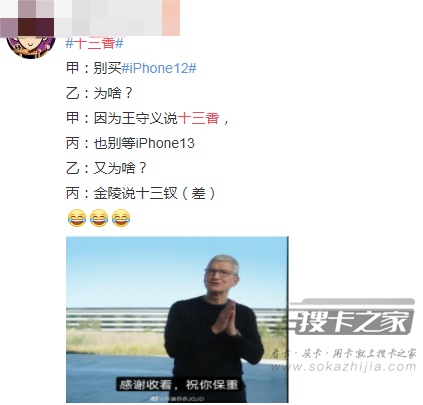Click the line 丙：金陵说十三钗（差）
This screenshot has width=423, height=405.
pos(141,193)
